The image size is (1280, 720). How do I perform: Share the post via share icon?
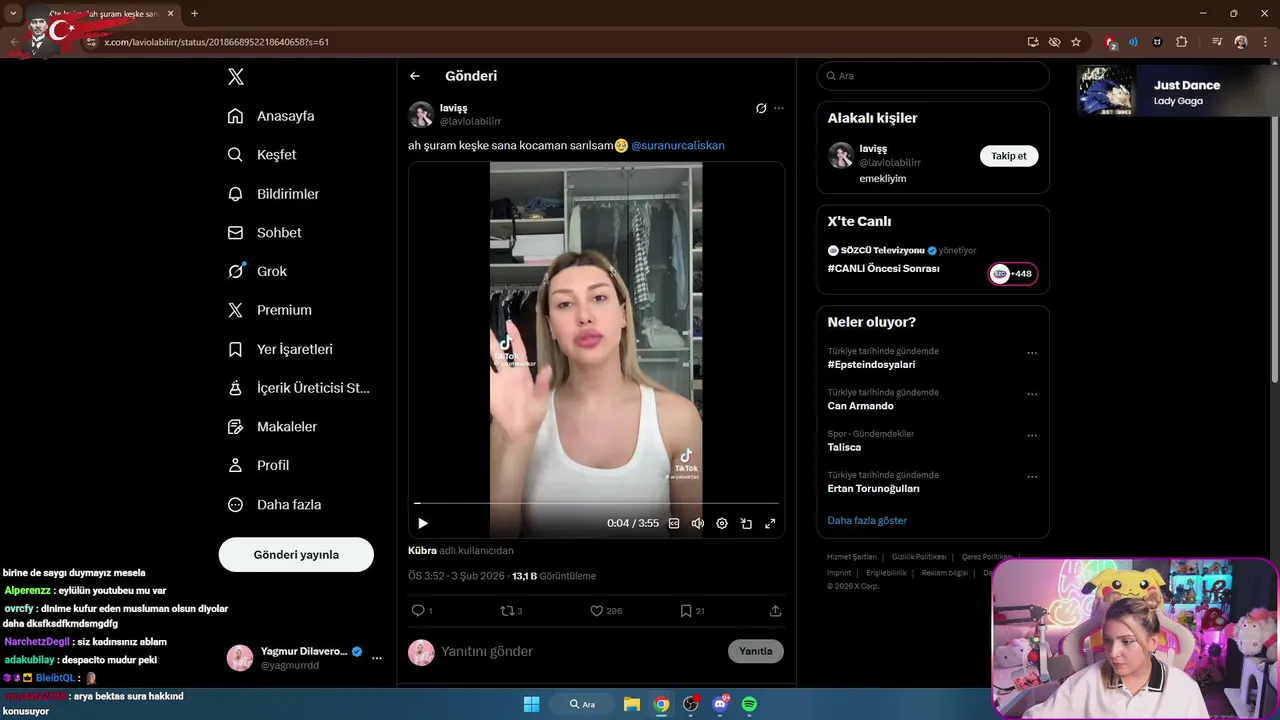coord(775,611)
